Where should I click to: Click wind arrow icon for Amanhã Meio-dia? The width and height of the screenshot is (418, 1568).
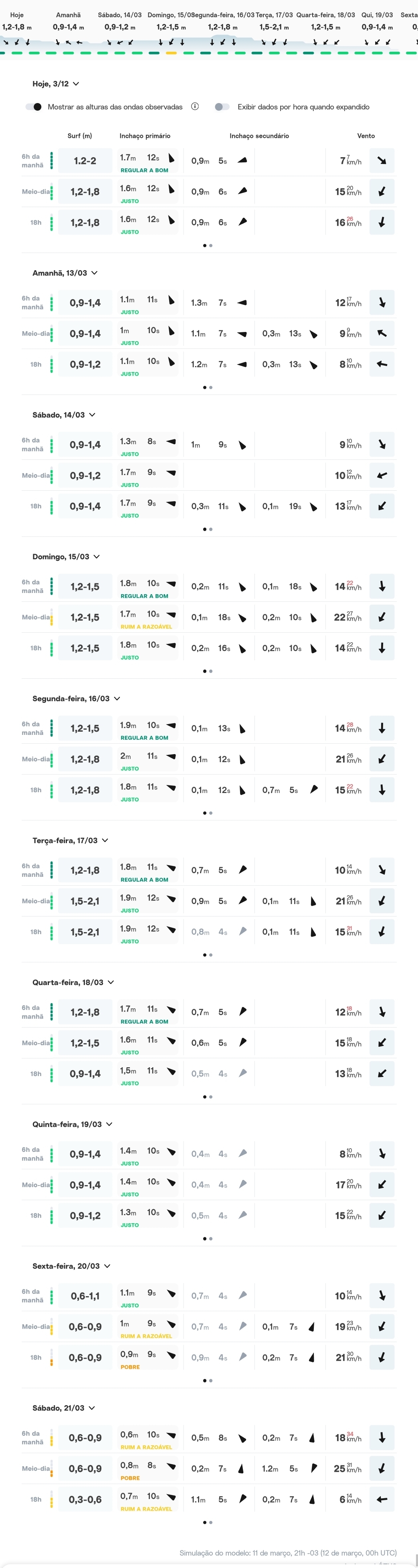coord(382,334)
